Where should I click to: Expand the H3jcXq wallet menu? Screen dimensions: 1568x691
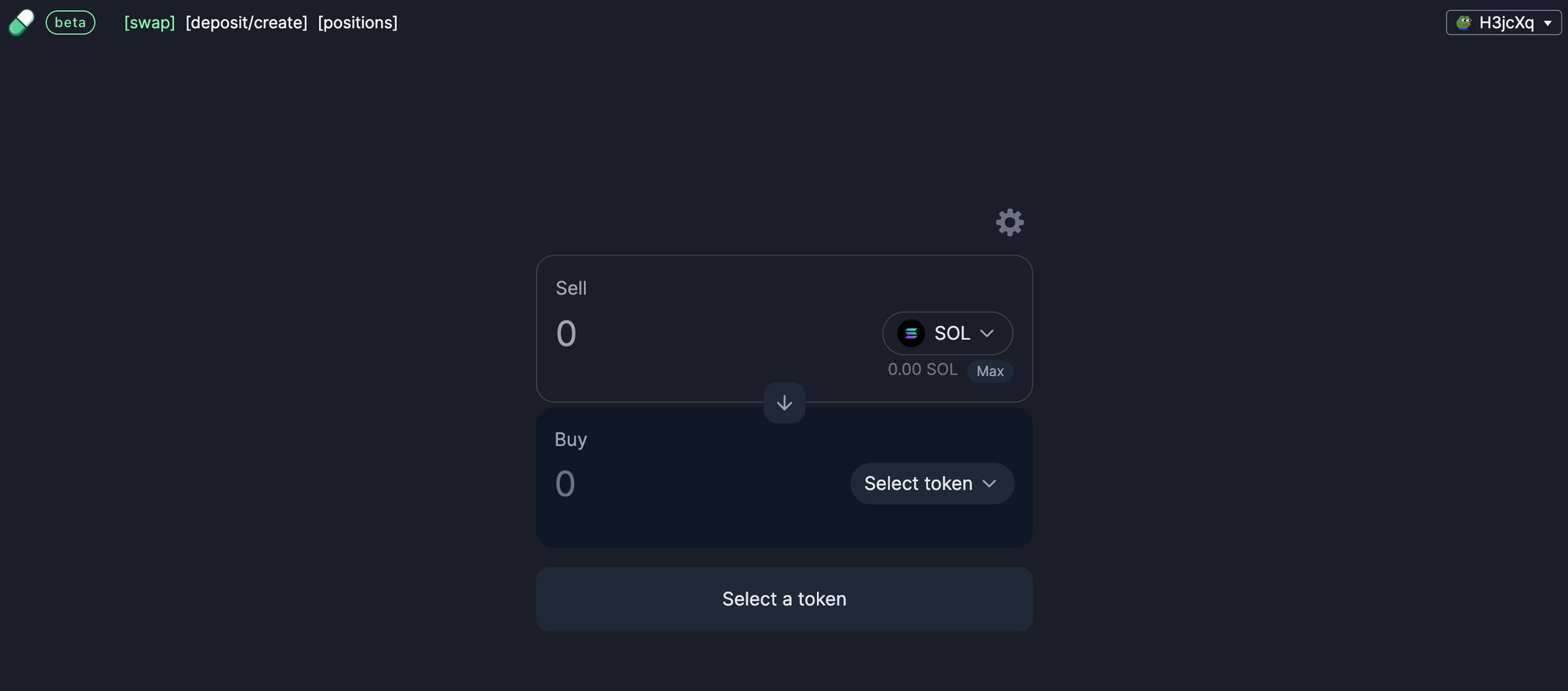click(x=1502, y=22)
